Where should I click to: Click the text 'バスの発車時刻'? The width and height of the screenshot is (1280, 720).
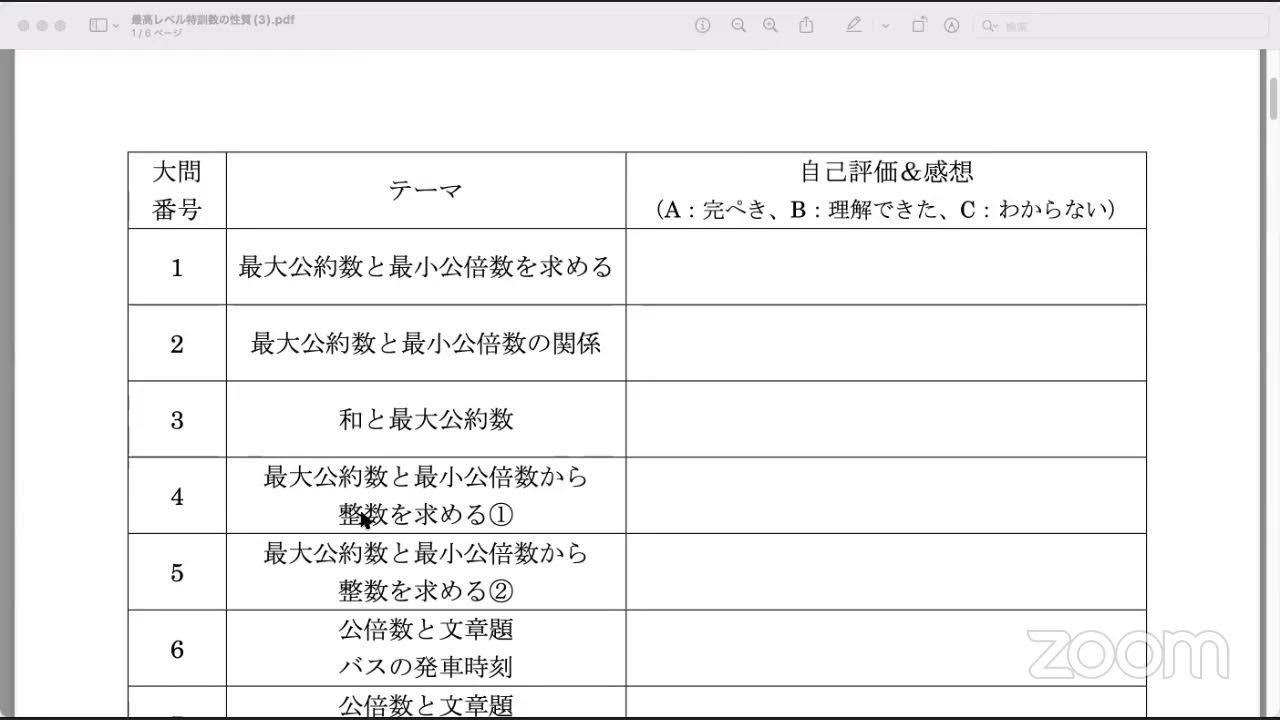(x=426, y=667)
